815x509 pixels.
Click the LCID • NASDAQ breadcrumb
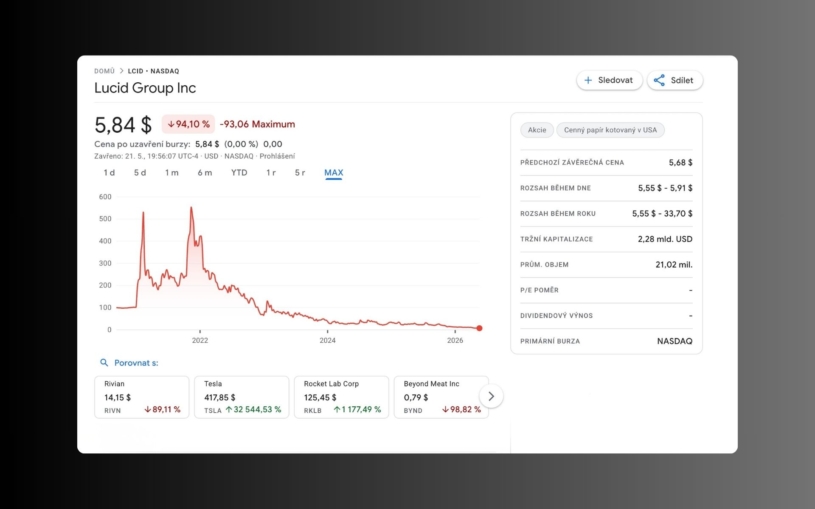coord(153,71)
